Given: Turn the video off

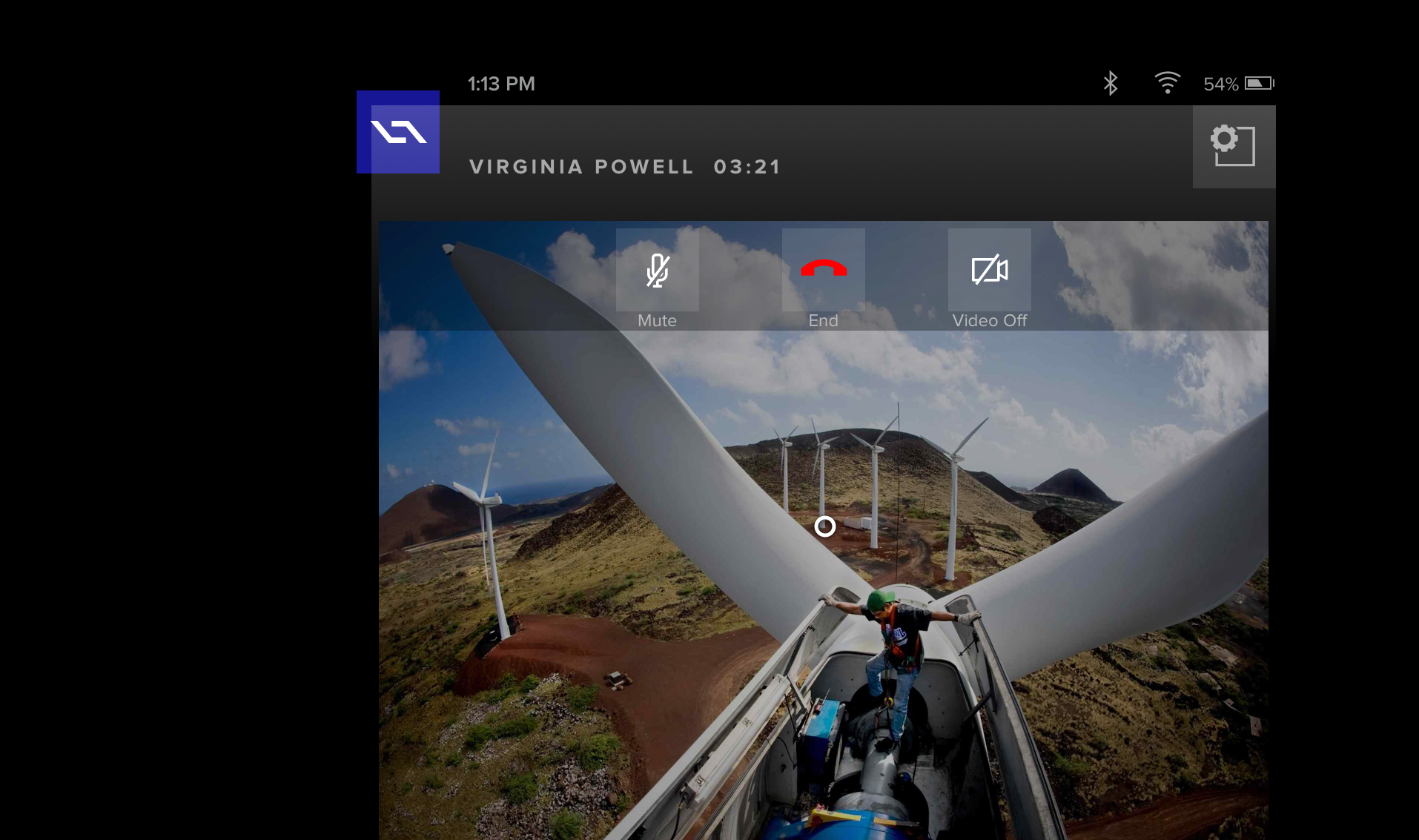Looking at the screenshot, I should pos(990,270).
